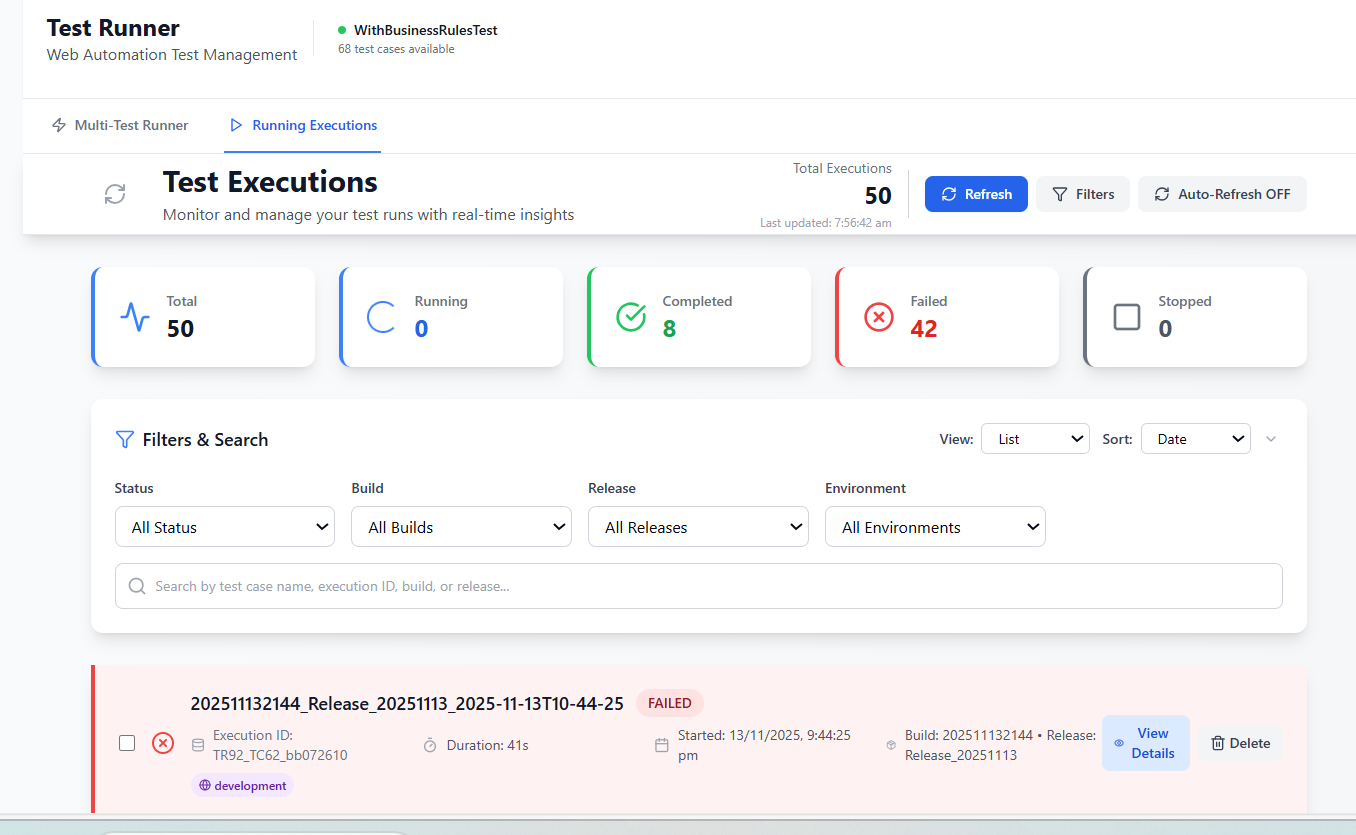The width and height of the screenshot is (1356, 835).
Task: Select the Running Executions tab
Action: [303, 125]
